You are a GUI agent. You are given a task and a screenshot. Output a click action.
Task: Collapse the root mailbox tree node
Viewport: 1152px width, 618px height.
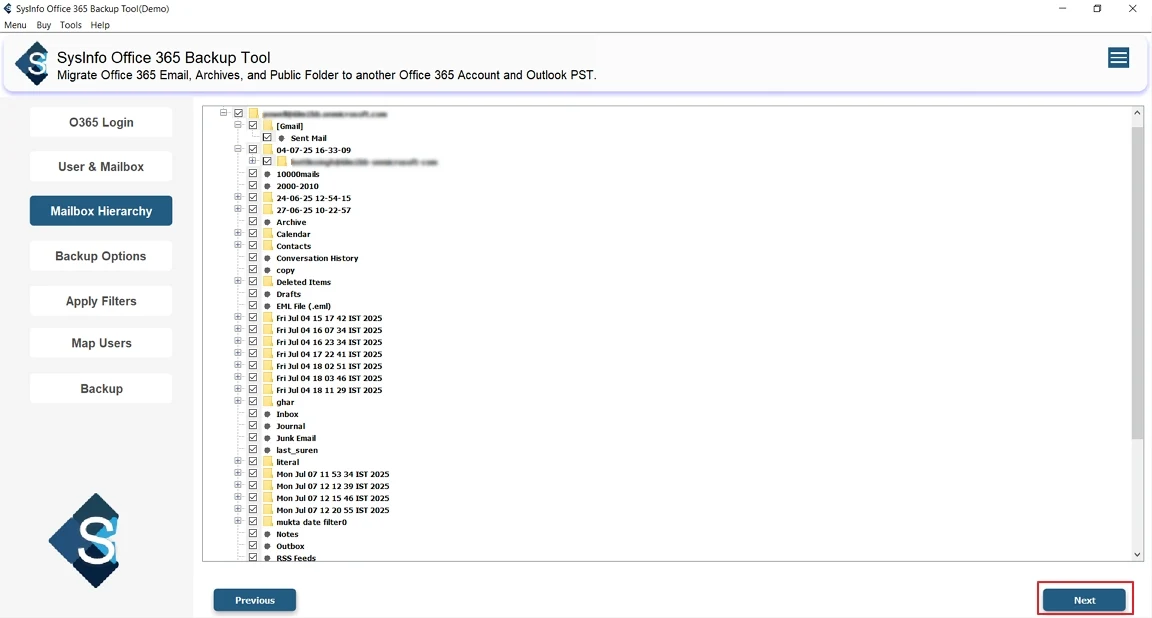[x=223, y=113]
